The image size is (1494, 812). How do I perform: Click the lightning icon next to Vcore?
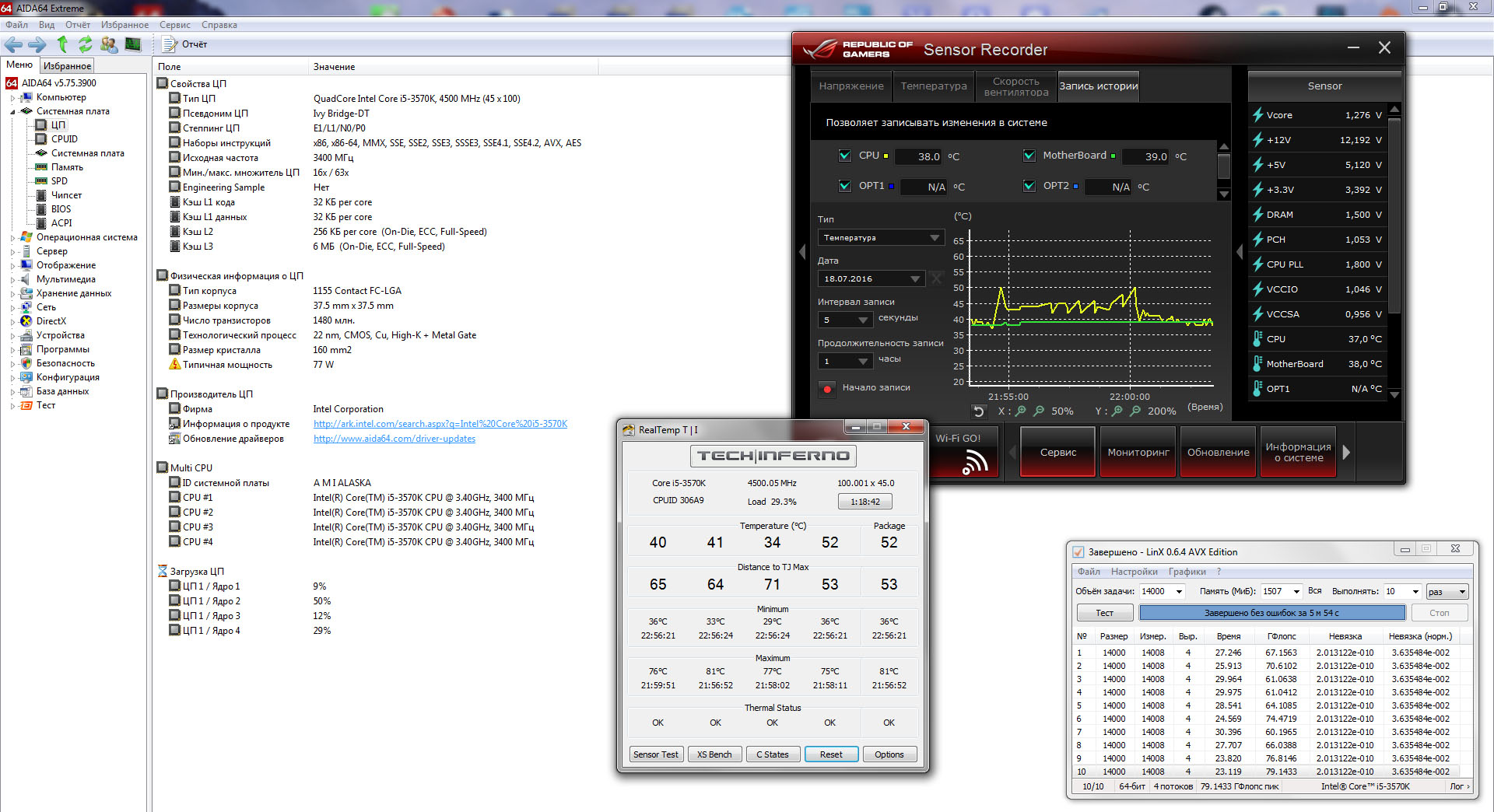click(1257, 115)
